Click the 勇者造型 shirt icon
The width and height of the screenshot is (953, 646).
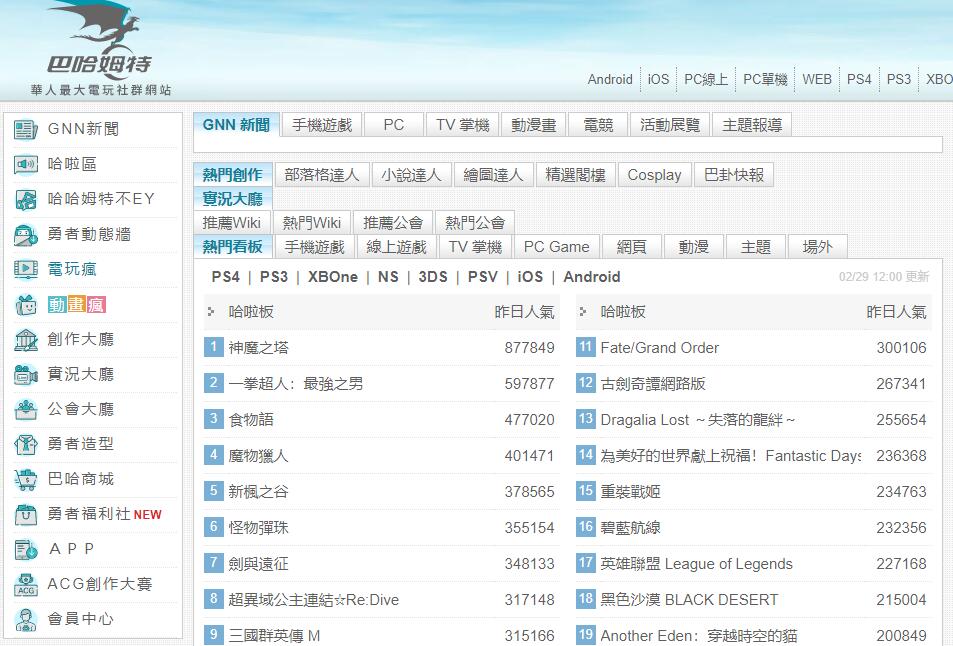pyautogui.click(x=26, y=444)
